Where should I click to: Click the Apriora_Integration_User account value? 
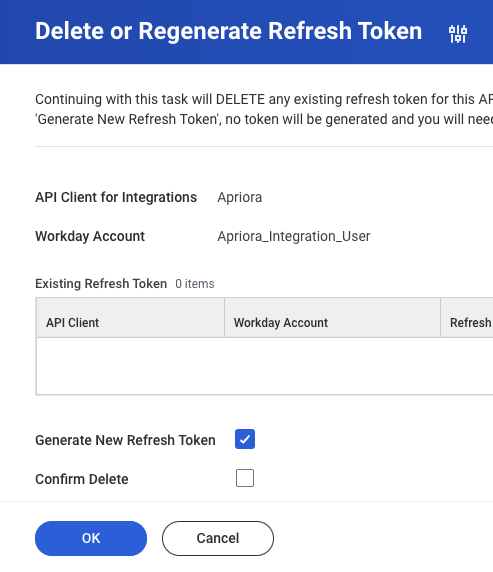point(294,236)
